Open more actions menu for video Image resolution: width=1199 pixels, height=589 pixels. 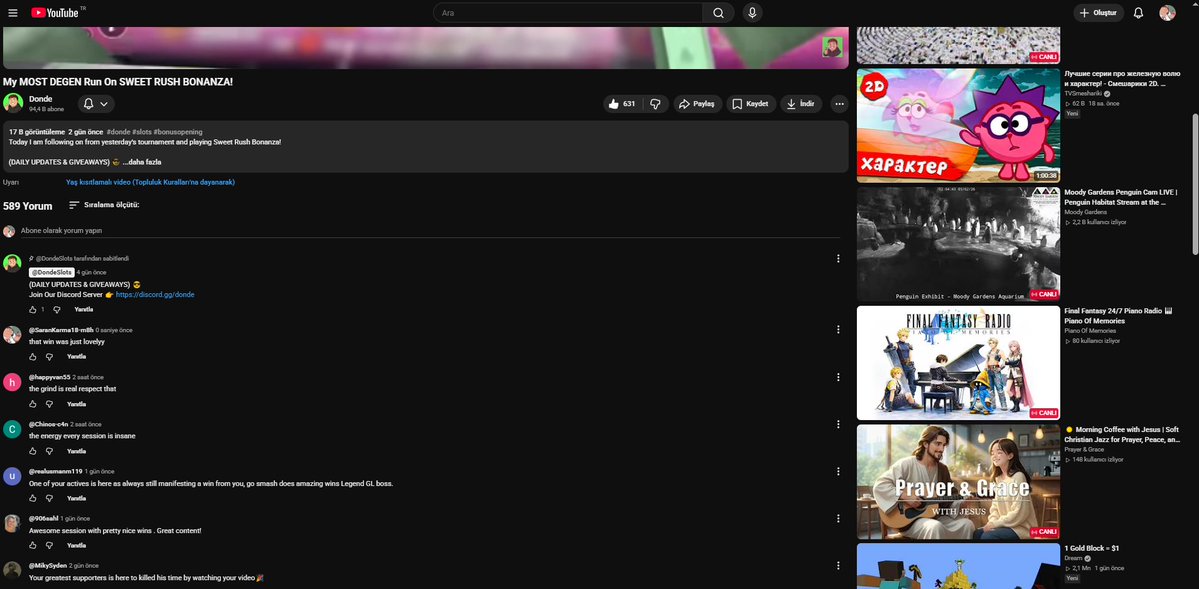click(x=839, y=104)
